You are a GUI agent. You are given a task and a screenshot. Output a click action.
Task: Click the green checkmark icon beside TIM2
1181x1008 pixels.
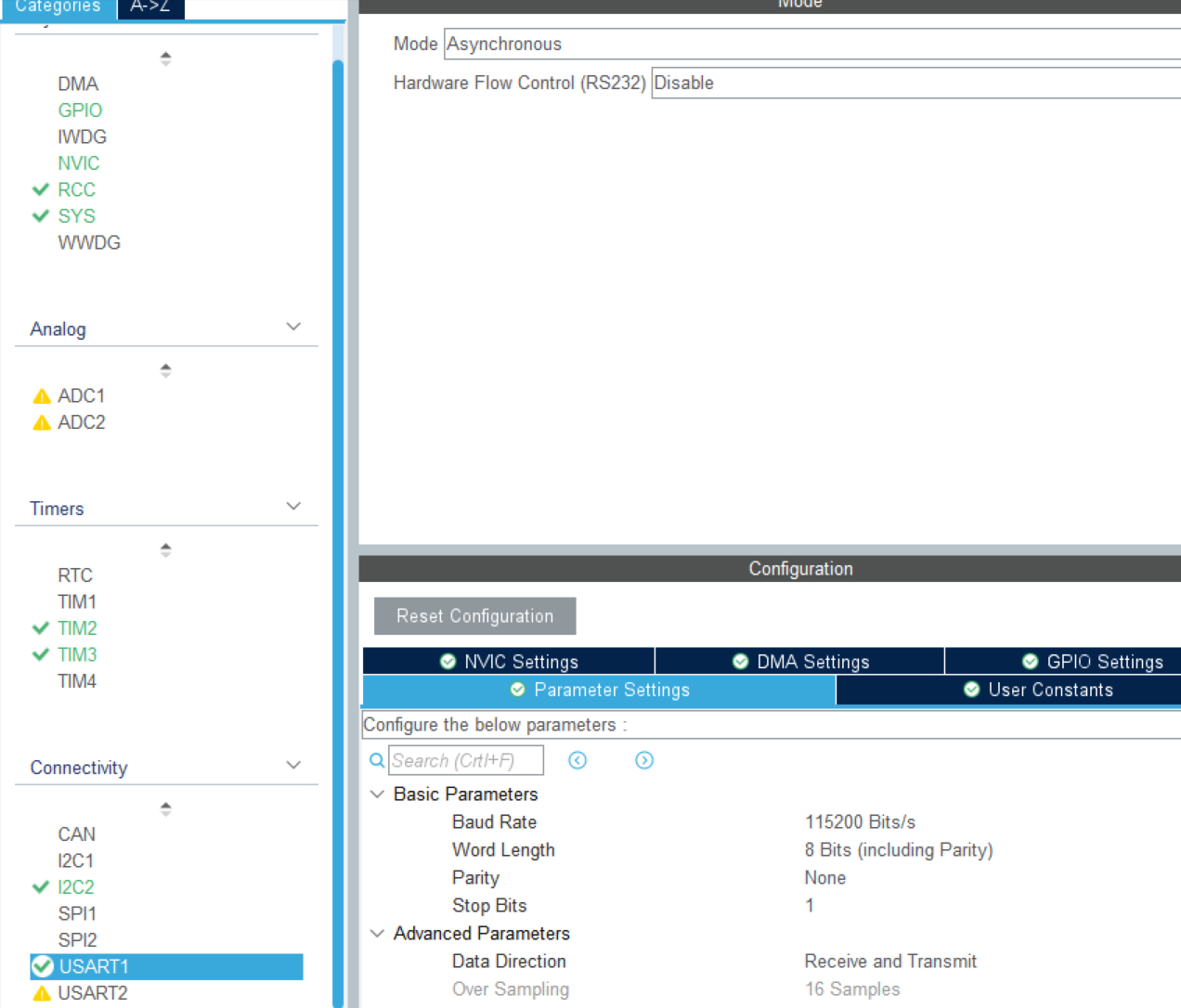(41, 628)
